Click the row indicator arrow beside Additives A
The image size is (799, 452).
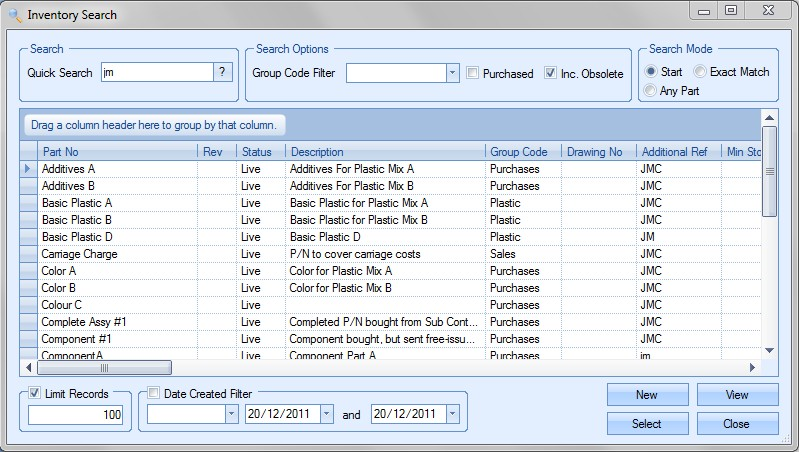tap(28, 169)
